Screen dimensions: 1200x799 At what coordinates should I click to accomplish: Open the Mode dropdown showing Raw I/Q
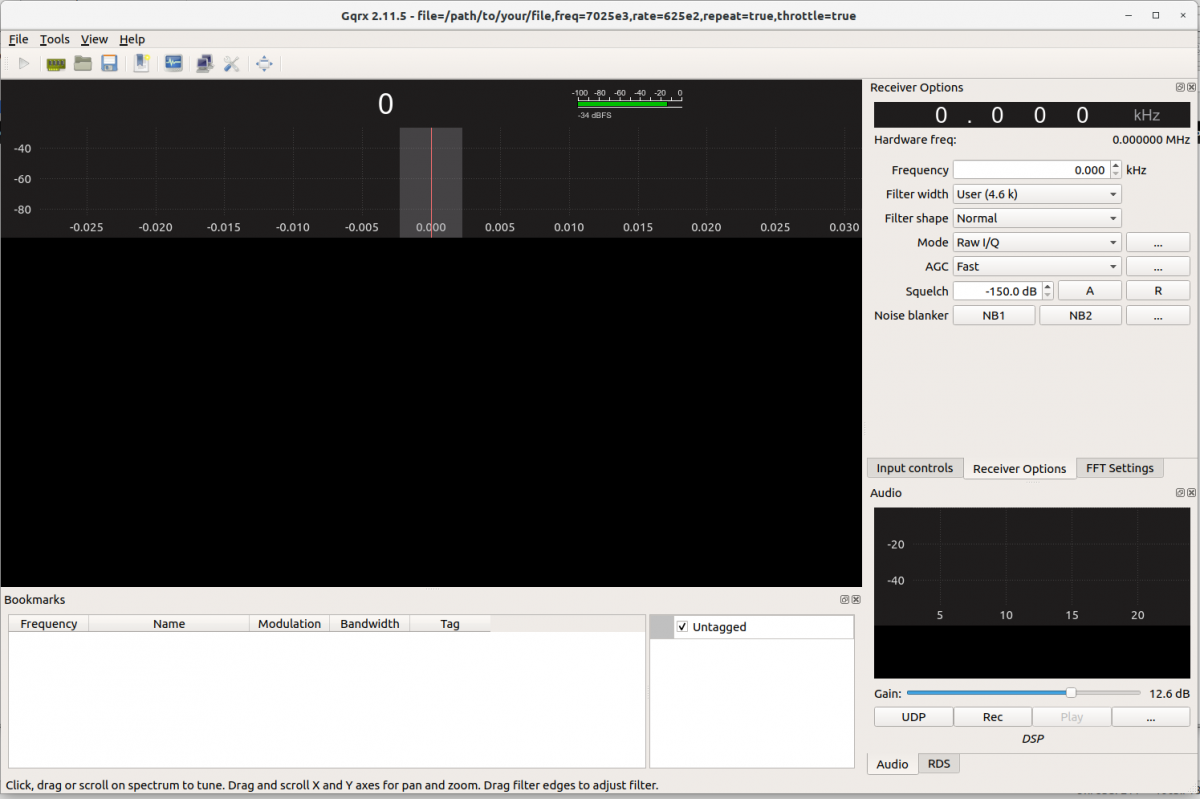(x=1036, y=242)
